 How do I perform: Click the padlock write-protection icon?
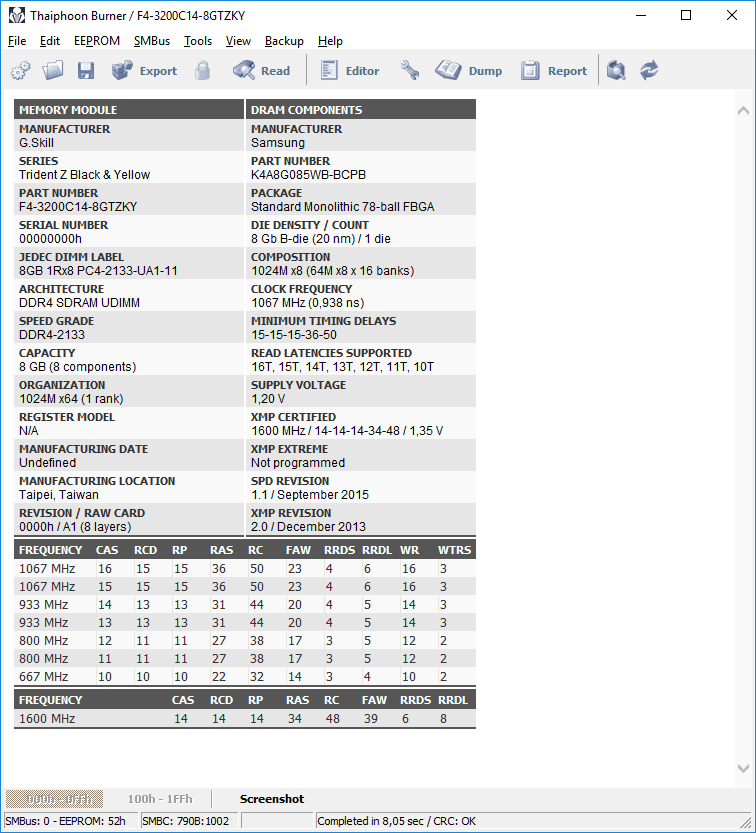[x=202, y=70]
